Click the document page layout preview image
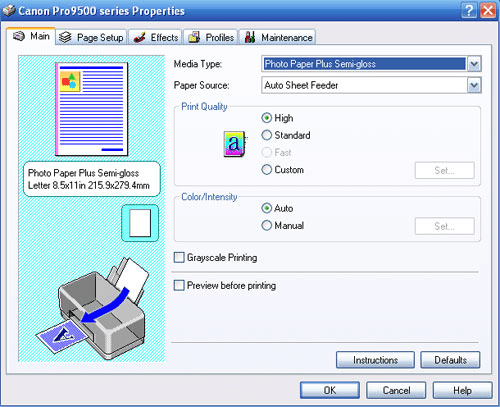This screenshot has height=407, width=500. tap(91, 109)
